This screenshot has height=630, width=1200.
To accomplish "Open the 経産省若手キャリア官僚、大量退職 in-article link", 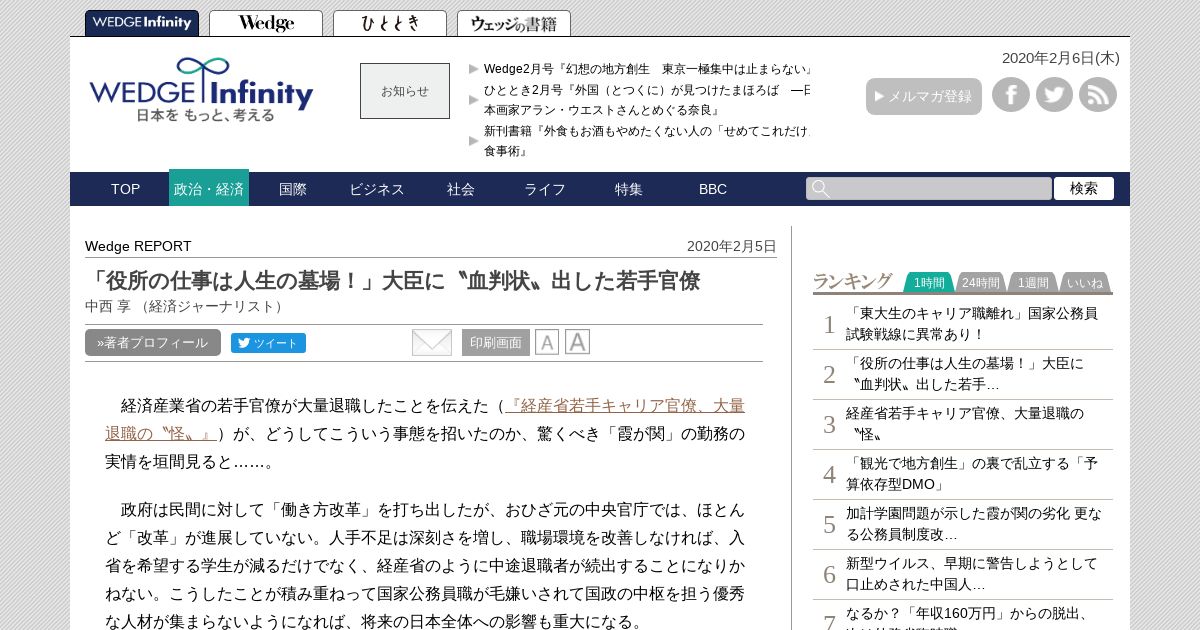I will [x=425, y=420].
